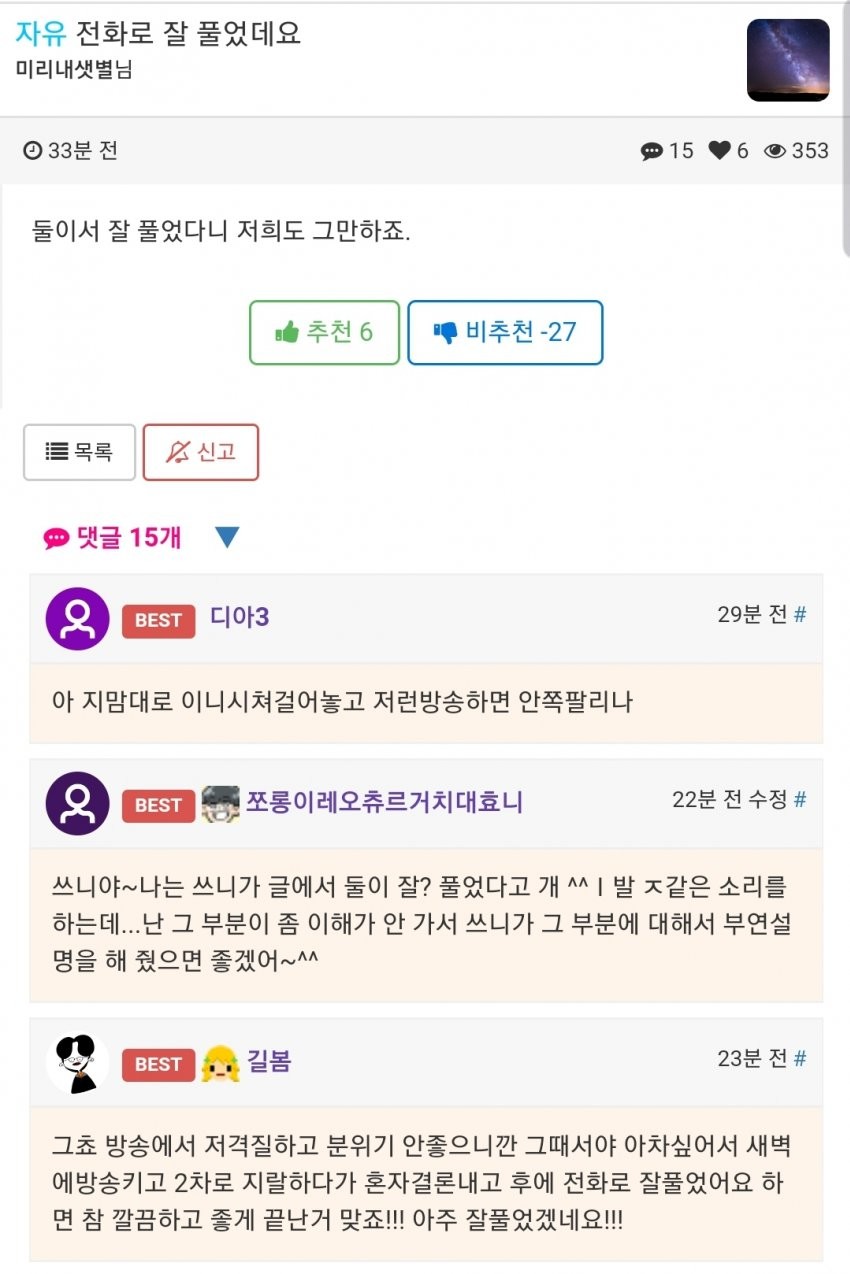Open the galaxy profile thumbnail of the author
This screenshot has height=1274, width=850.
point(788,60)
